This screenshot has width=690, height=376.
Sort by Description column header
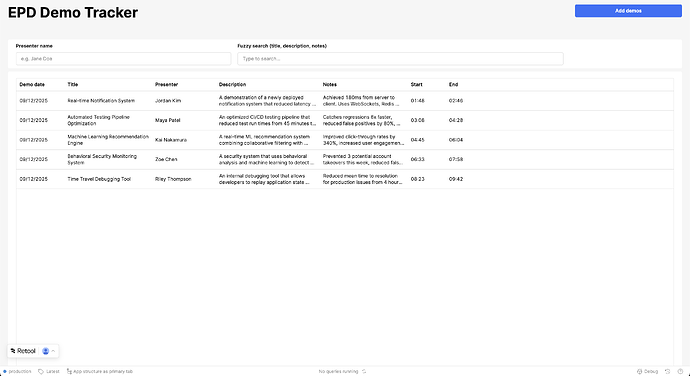[x=232, y=85]
